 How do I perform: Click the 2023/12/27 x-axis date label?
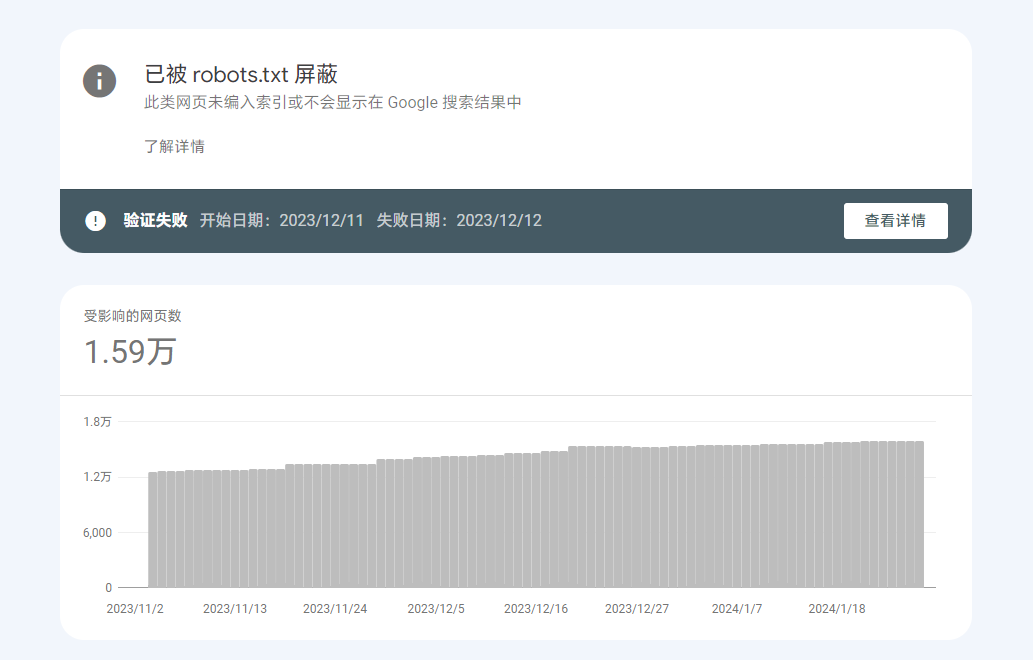coord(637,609)
